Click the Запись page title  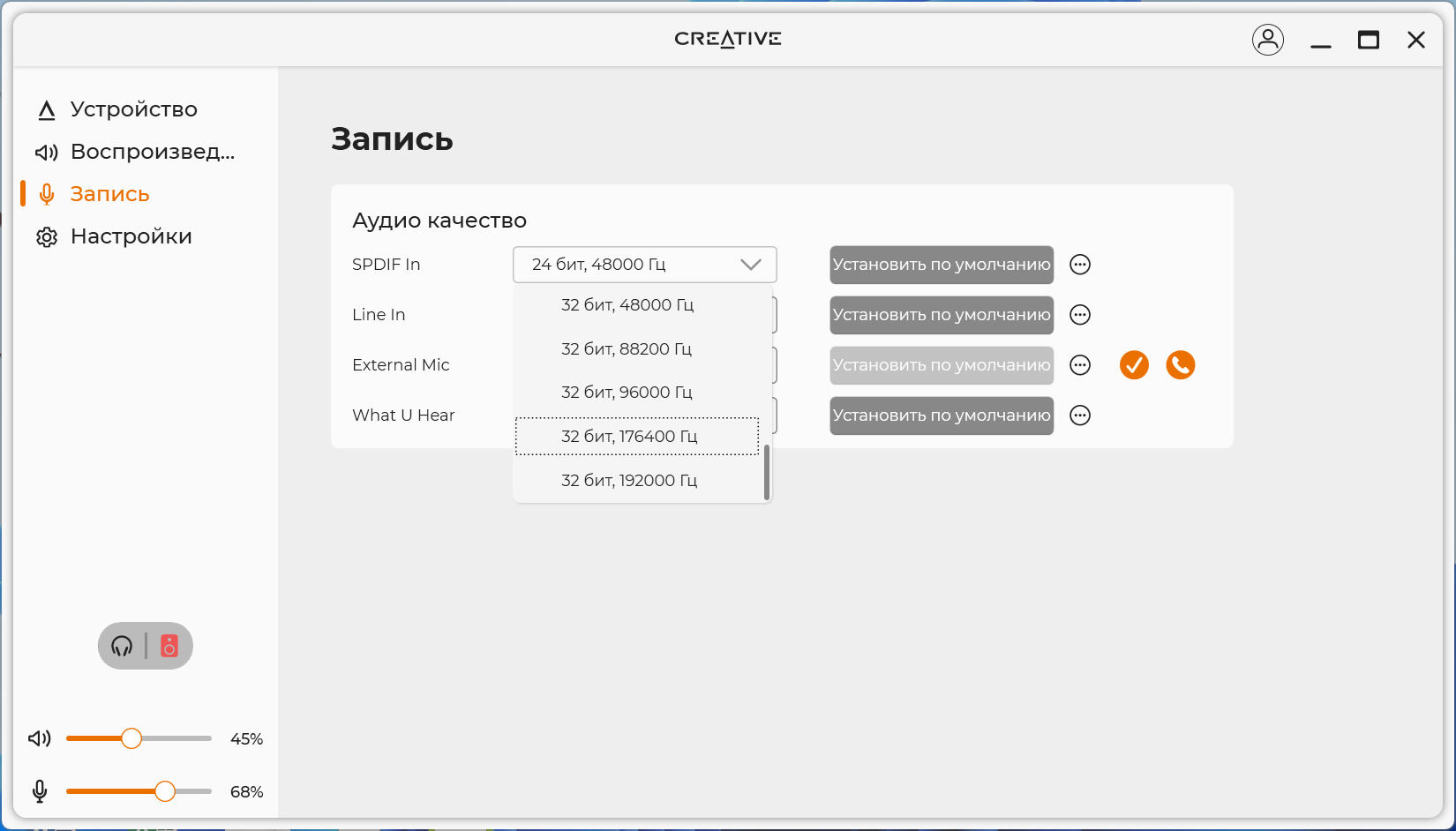tap(392, 139)
